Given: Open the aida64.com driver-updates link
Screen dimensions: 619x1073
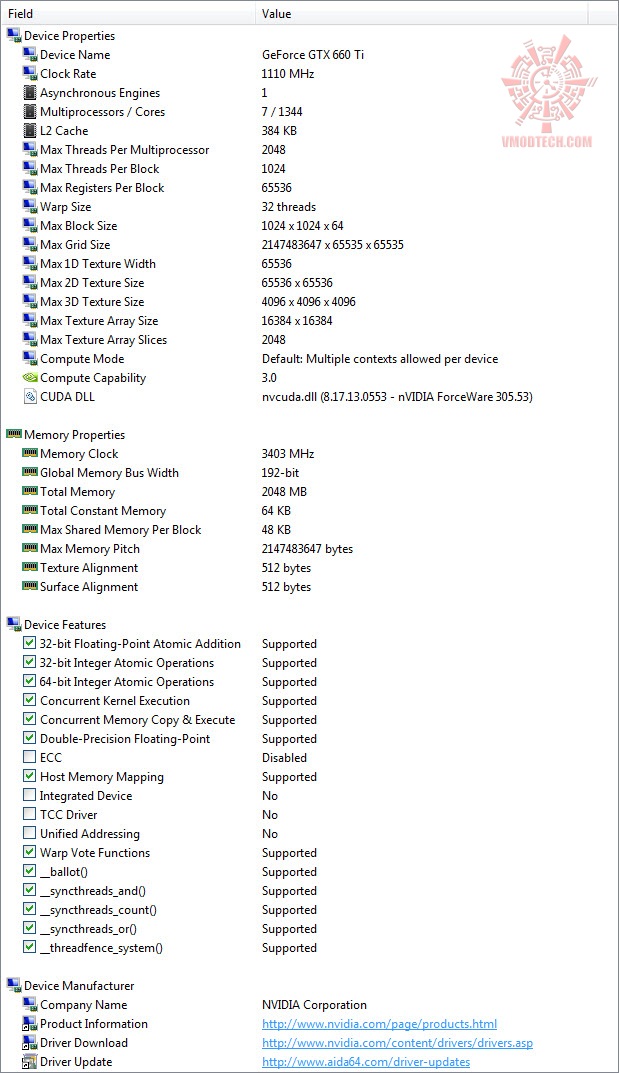Looking at the screenshot, I should [366, 1062].
